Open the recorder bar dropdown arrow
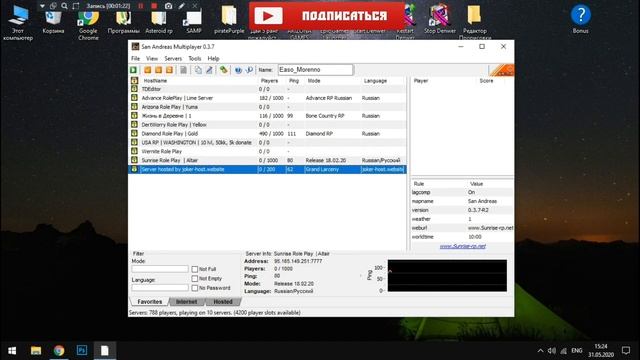The image size is (640, 360). (x=42, y=6)
